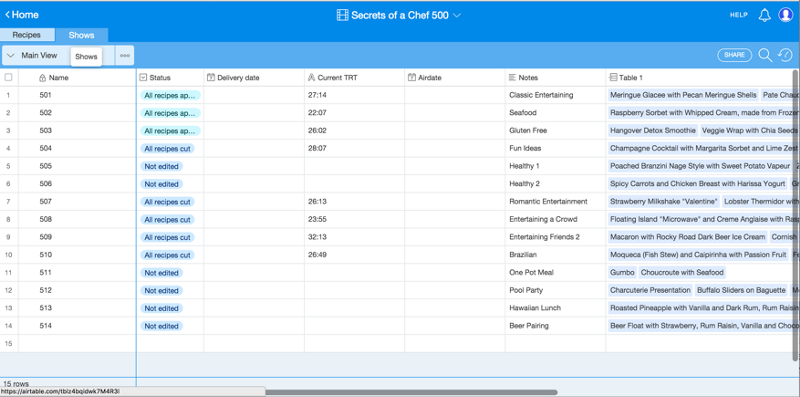800x397 pixels.
Task: Expand the Main View switcher chevron
Action: click(10, 56)
